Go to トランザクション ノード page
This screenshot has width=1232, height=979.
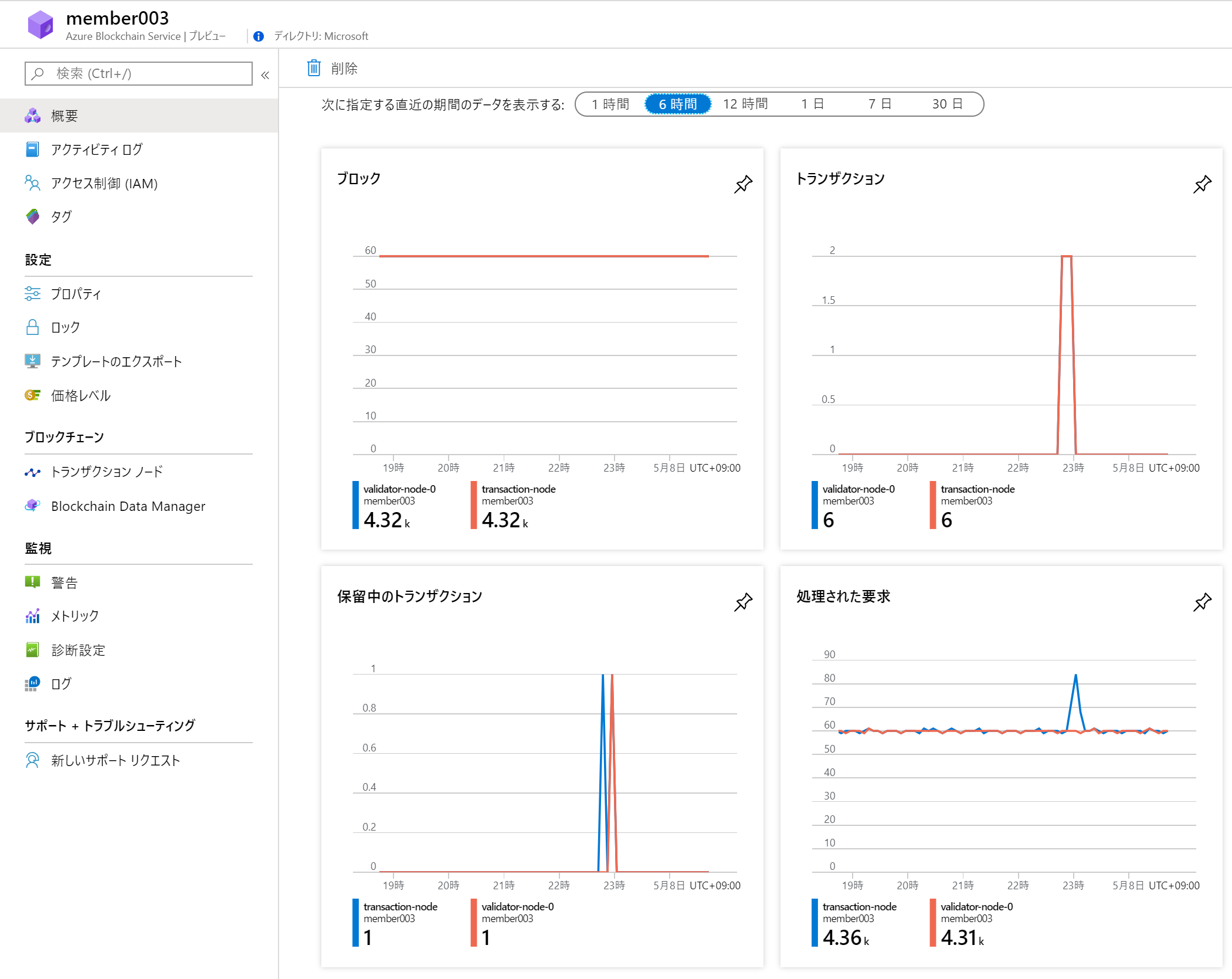(107, 472)
